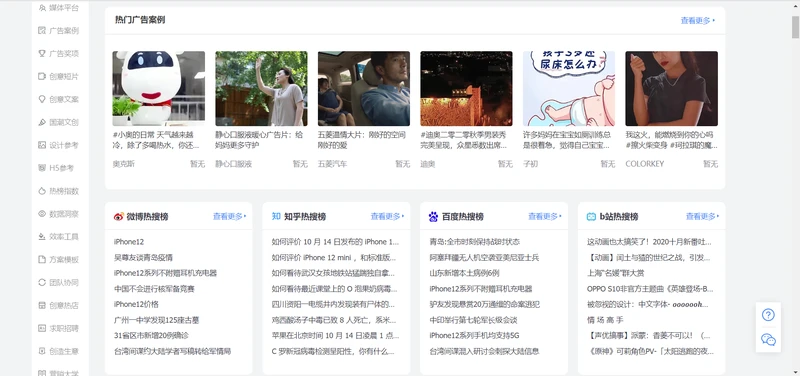Open Bilibili topic 情 场 高 手
Screen dimensions: 800x376
coord(605,320)
